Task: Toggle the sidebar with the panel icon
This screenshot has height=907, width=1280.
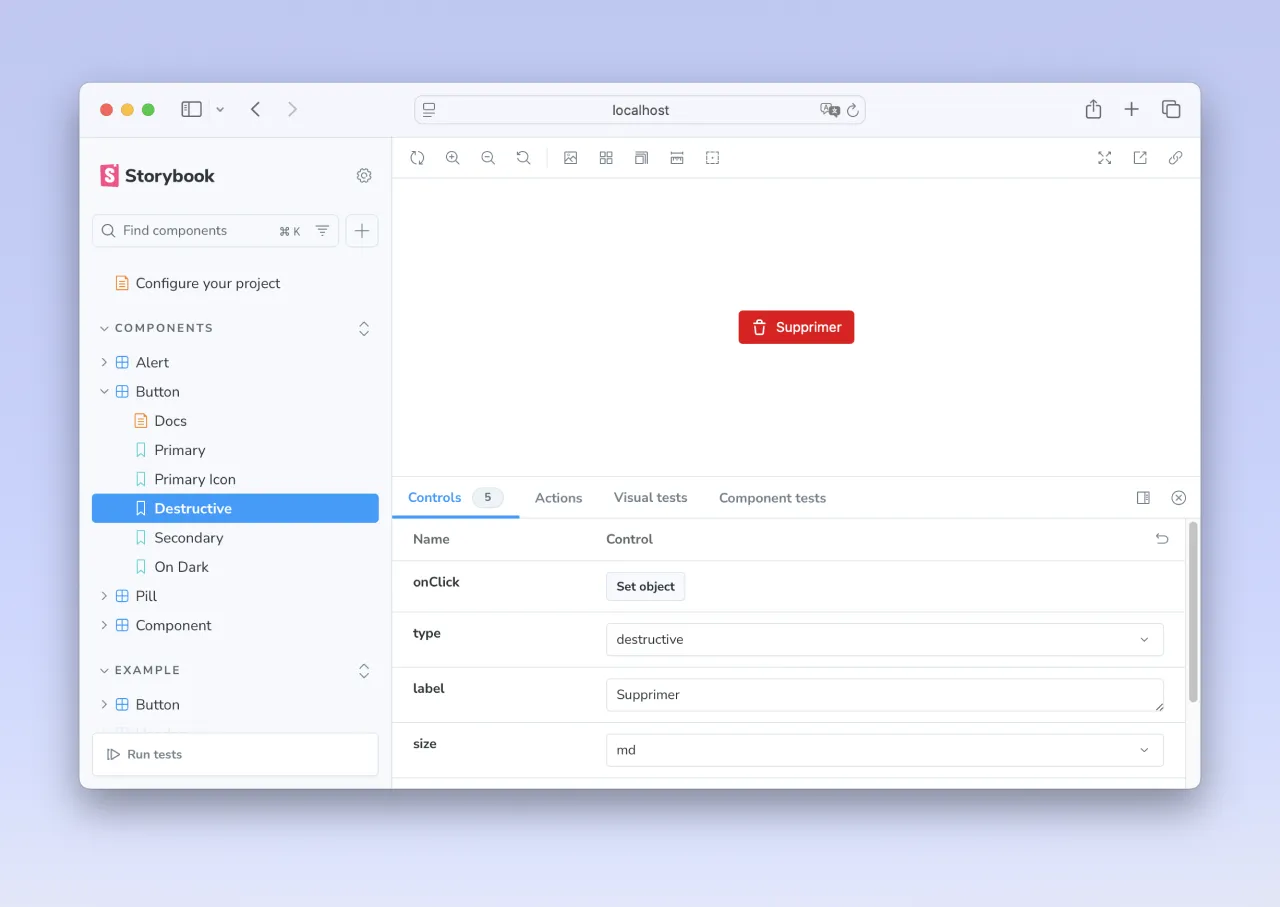Action: pyautogui.click(x=191, y=109)
